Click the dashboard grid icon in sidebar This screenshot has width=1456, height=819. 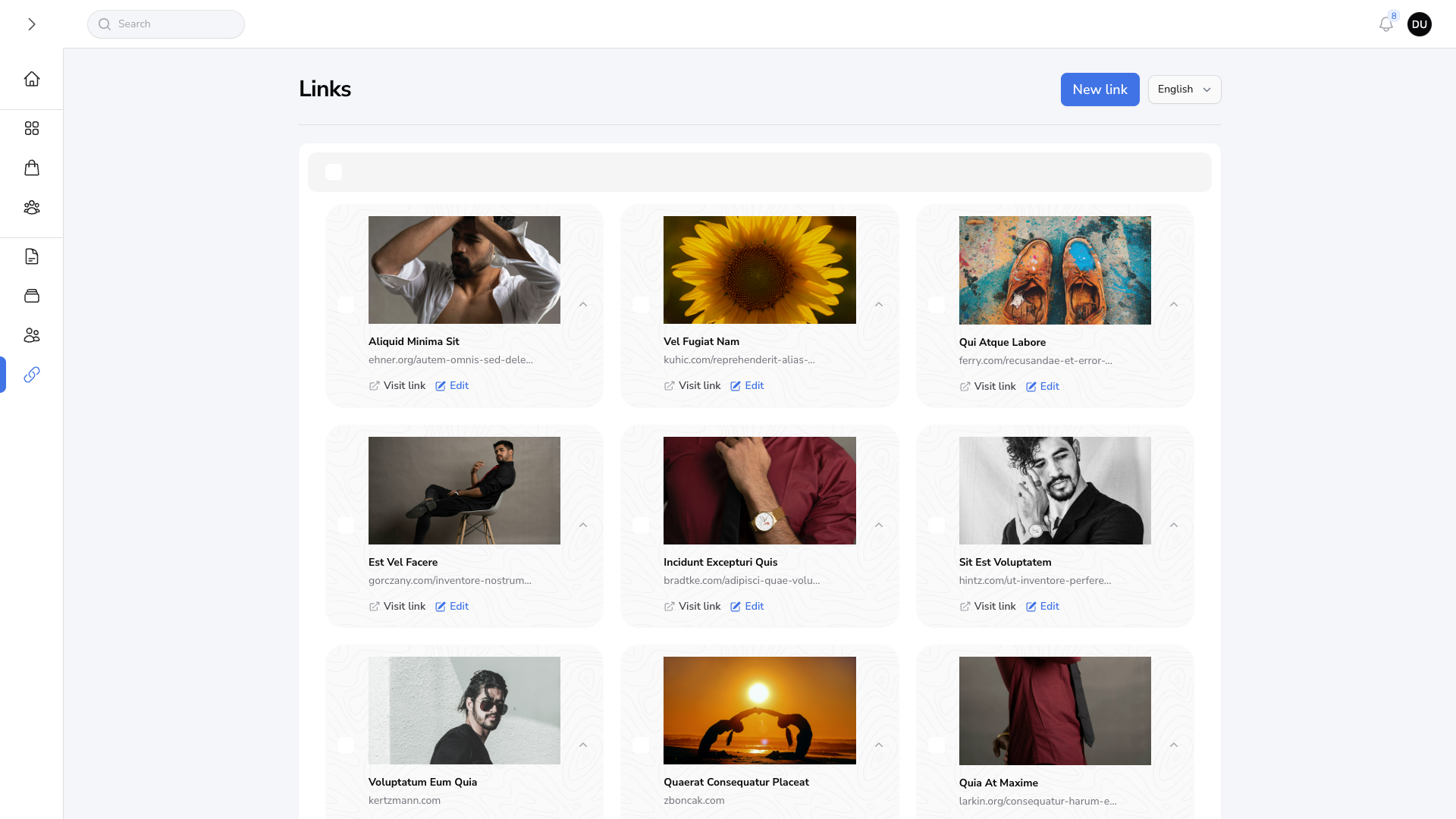[x=32, y=129]
